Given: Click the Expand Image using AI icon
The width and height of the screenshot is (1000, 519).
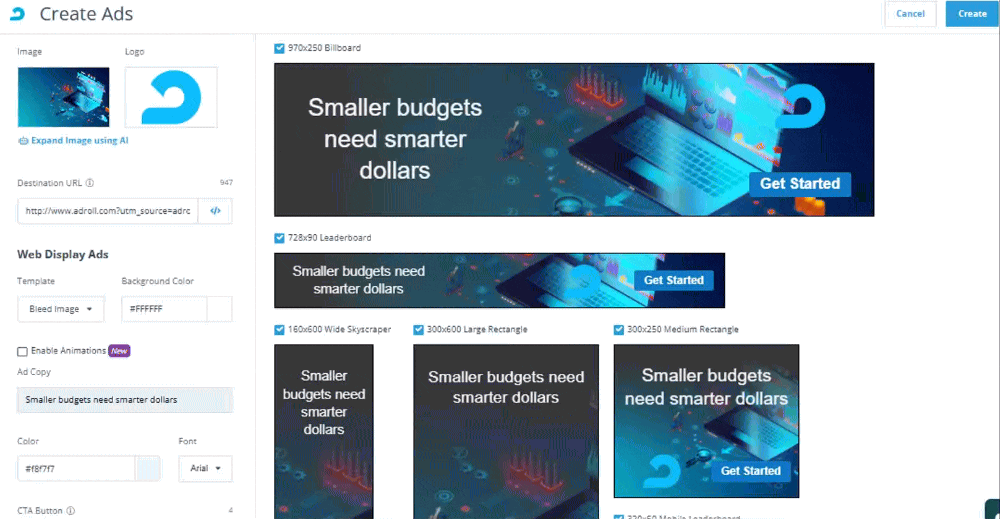Looking at the screenshot, I should pyautogui.click(x=23, y=141).
